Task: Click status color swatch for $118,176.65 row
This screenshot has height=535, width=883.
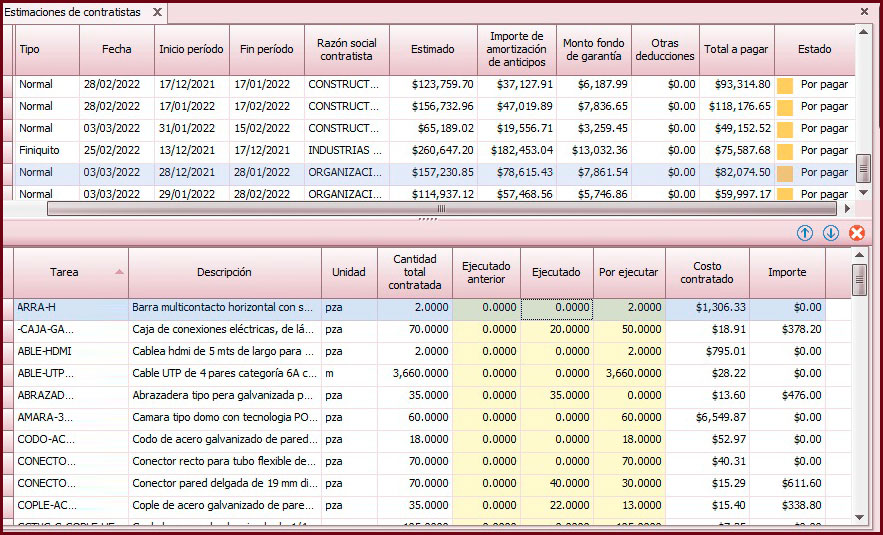Action: [784, 107]
